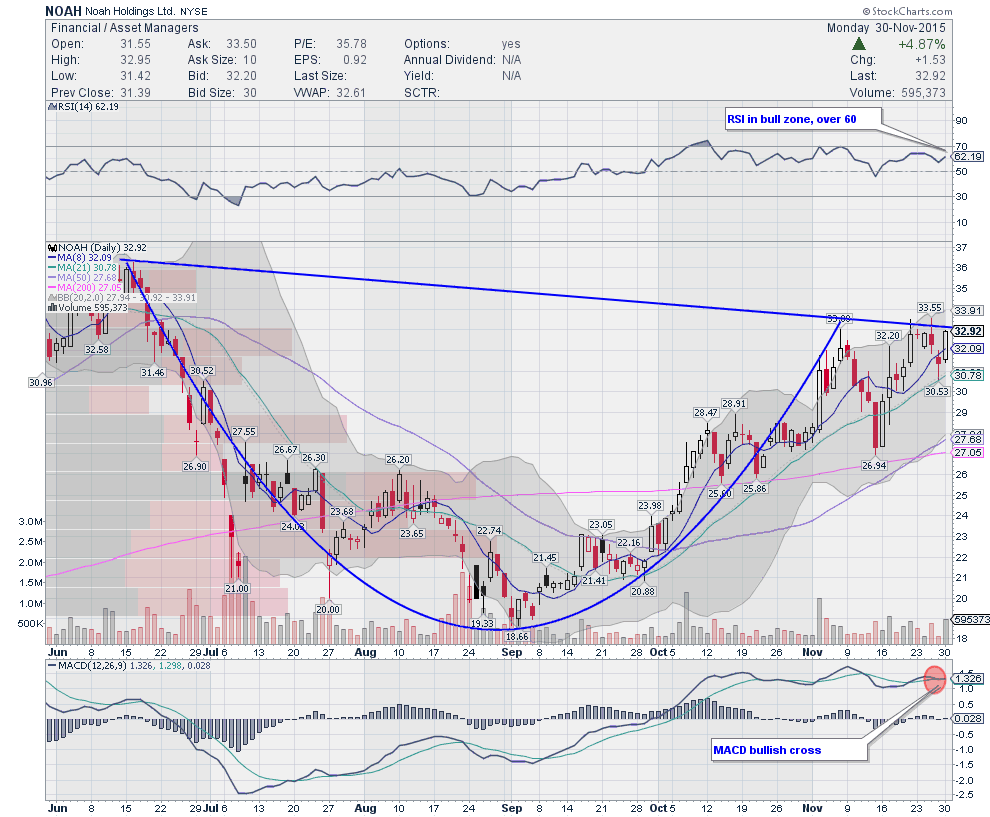Click the 18.66 low price label

click(517, 637)
